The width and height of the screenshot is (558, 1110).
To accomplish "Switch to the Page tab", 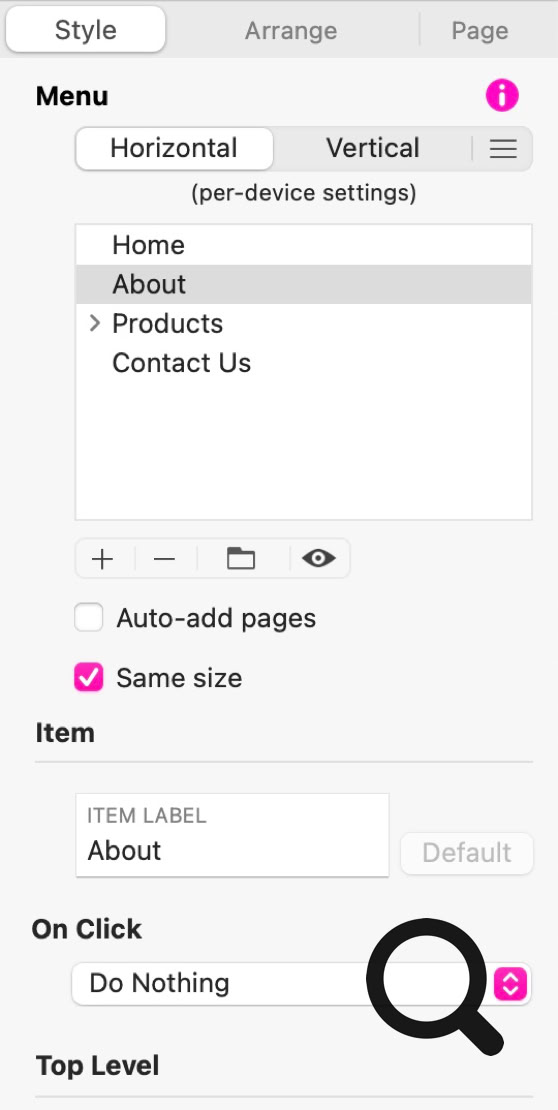I will point(480,30).
